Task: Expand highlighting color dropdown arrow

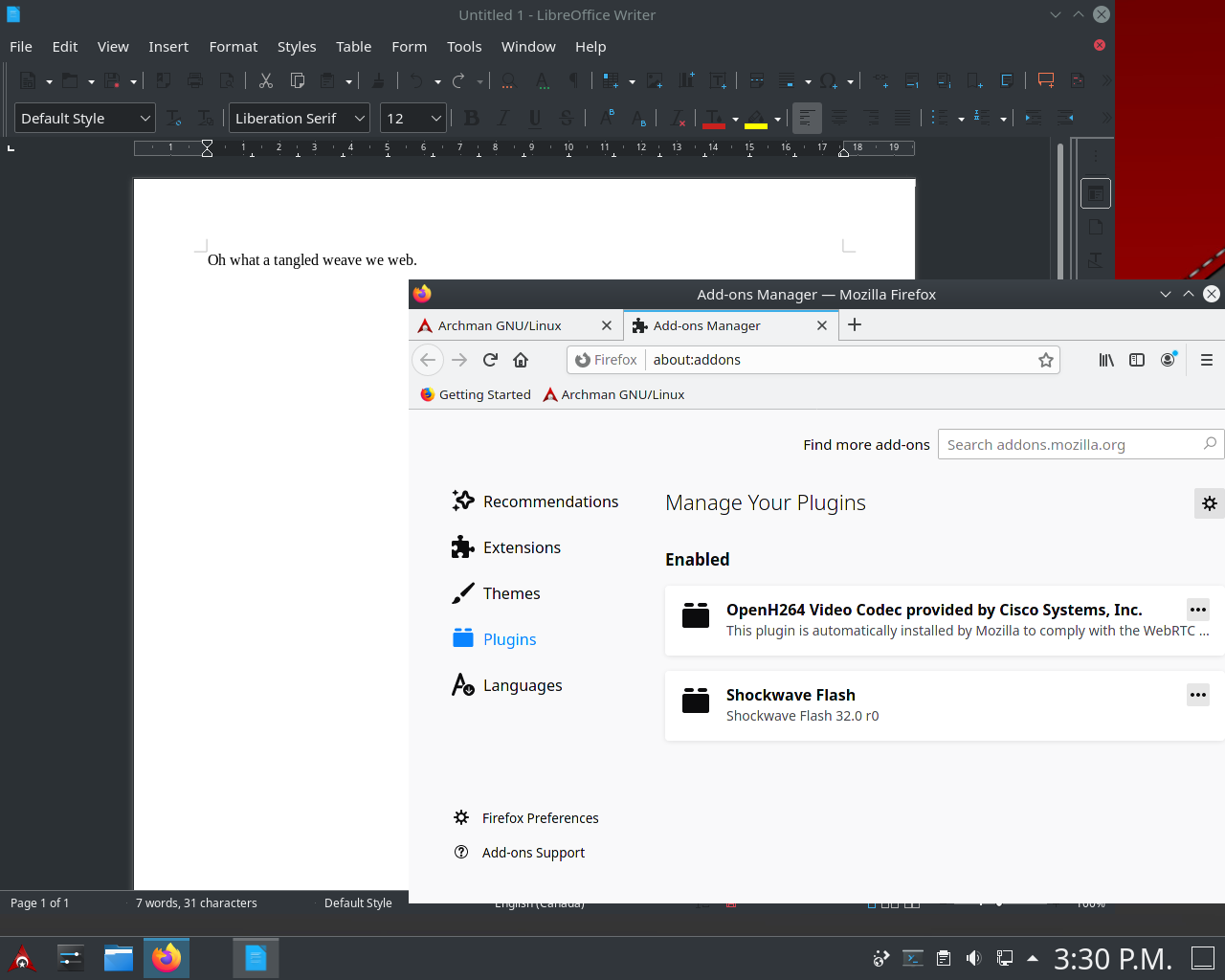Action: [777, 120]
